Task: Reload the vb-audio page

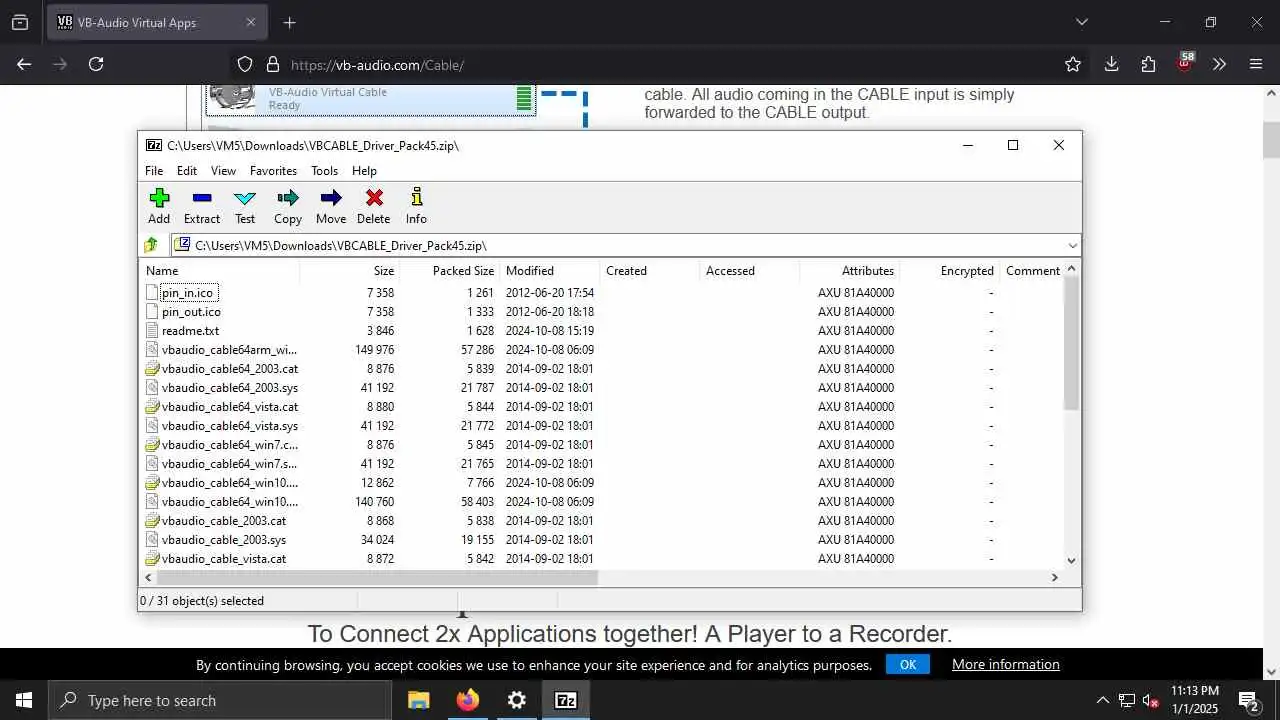Action: point(96,64)
